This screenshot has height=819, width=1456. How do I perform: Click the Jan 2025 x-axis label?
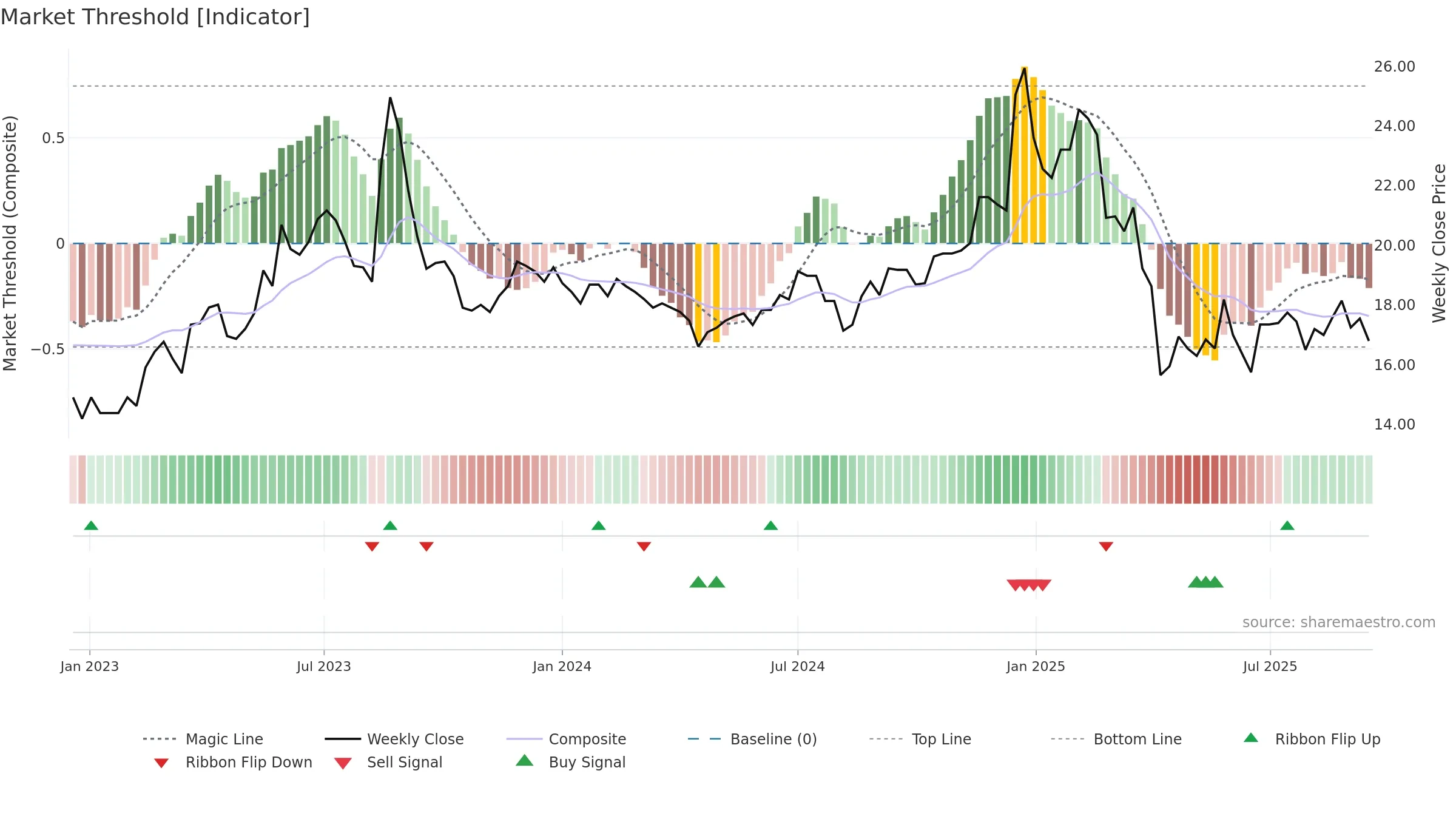(1036, 666)
